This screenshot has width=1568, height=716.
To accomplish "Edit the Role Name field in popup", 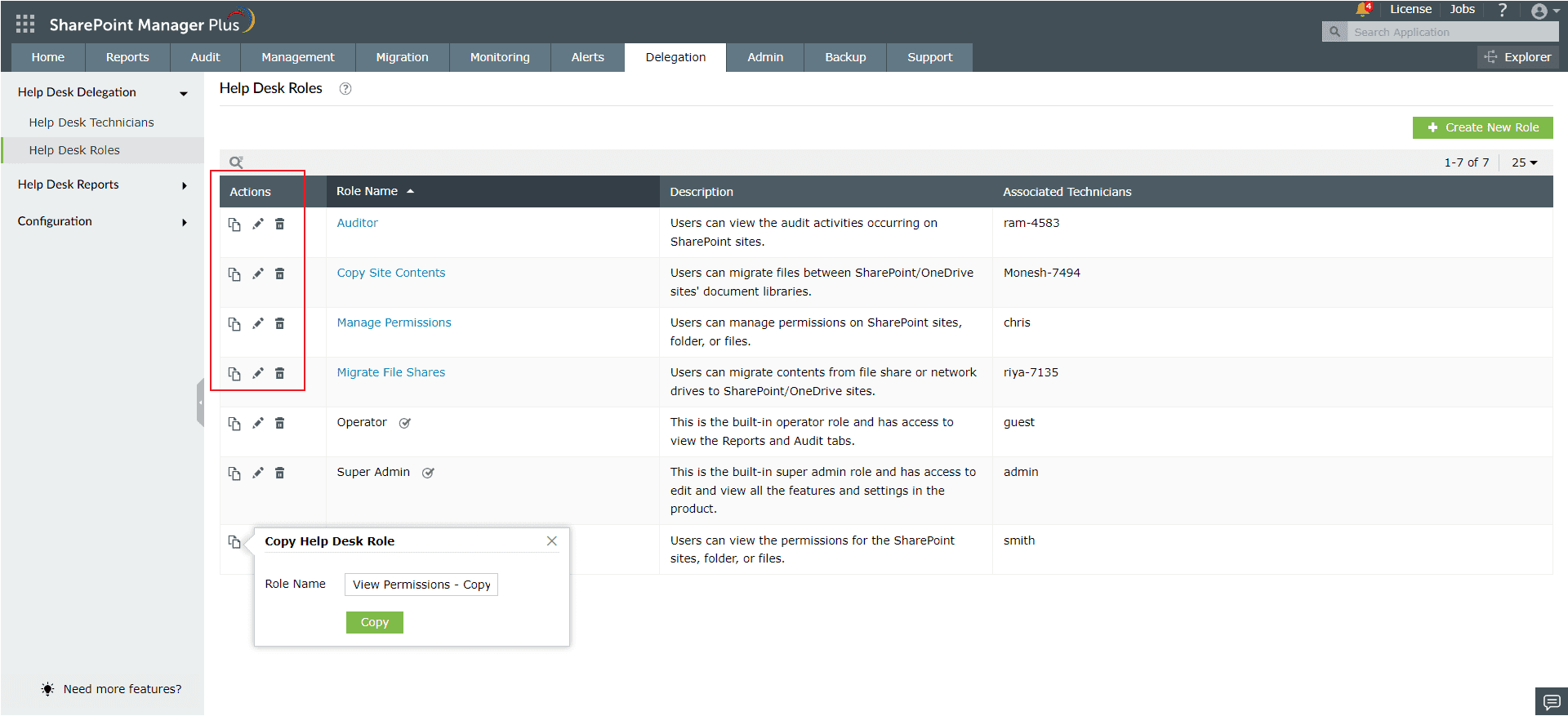I will tap(421, 585).
